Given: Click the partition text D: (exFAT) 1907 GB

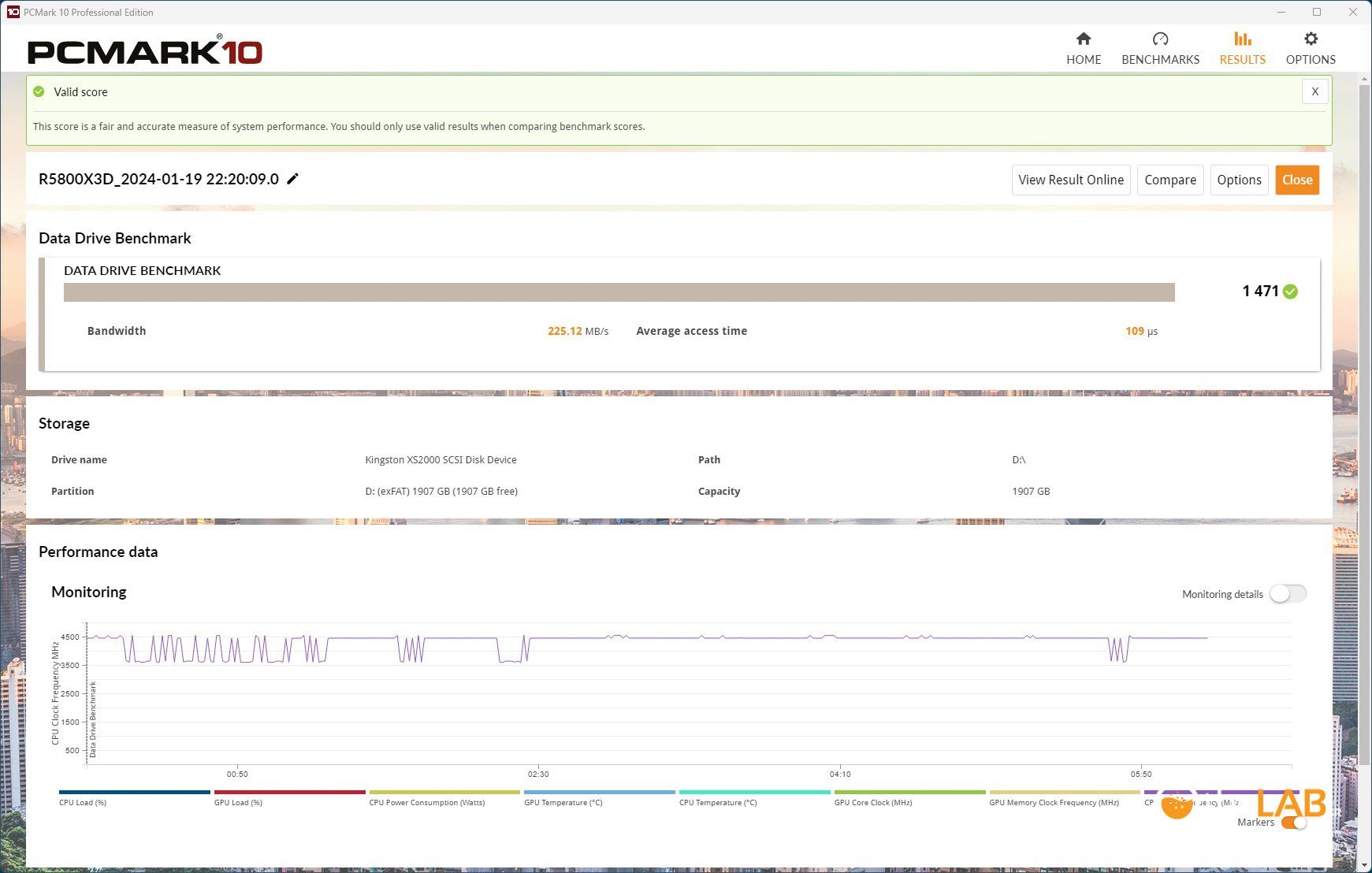Looking at the screenshot, I should [441, 491].
